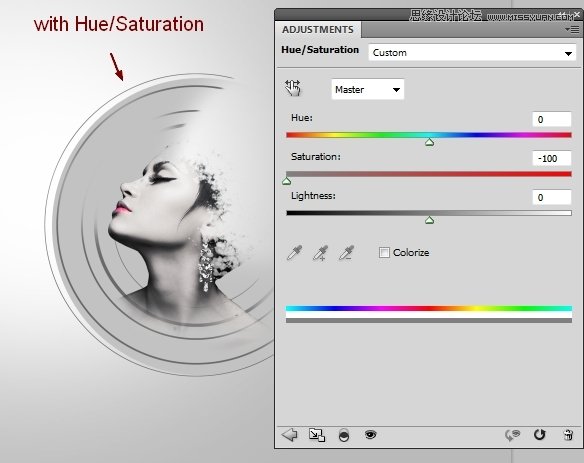
Task: Focus the Saturation value field showing -100
Action: 552,158
